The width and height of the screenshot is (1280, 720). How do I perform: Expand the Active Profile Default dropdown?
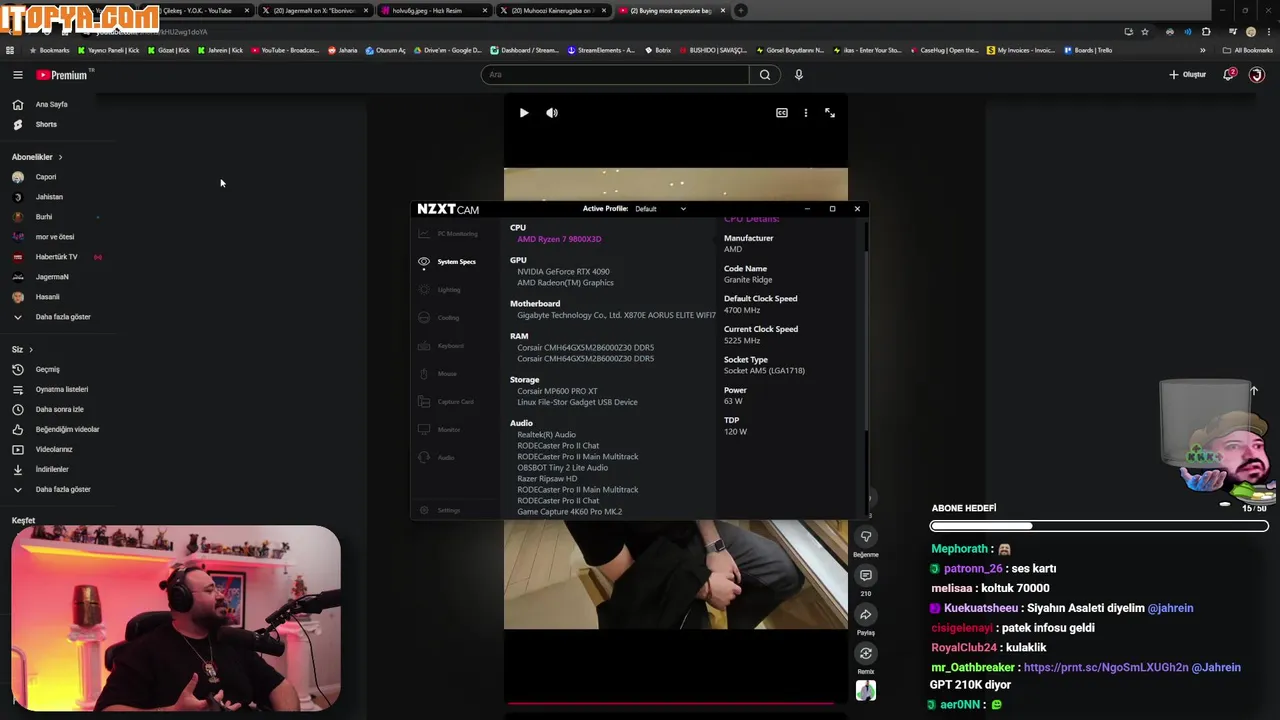[x=660, y=209]
